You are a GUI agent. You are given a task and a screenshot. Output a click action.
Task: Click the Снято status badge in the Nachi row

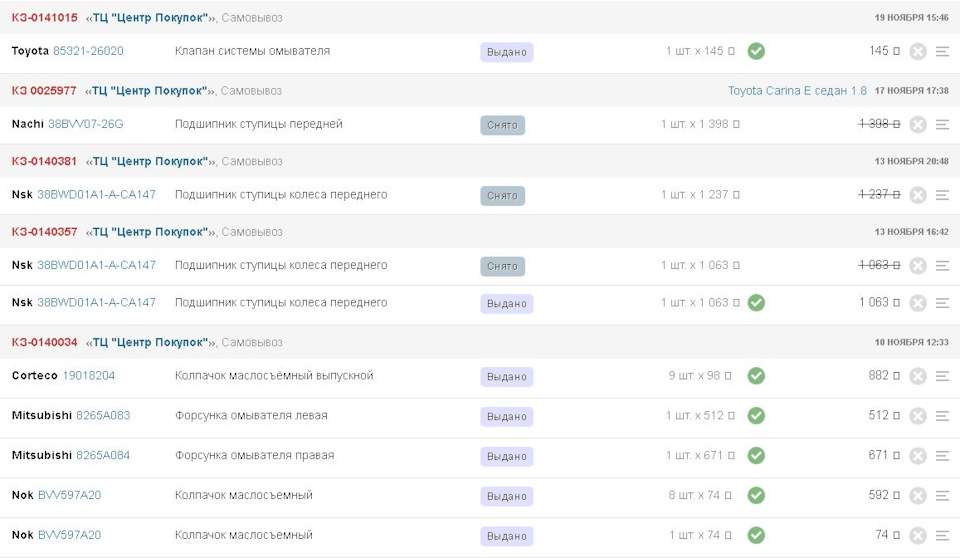click(x=502, y=125)
